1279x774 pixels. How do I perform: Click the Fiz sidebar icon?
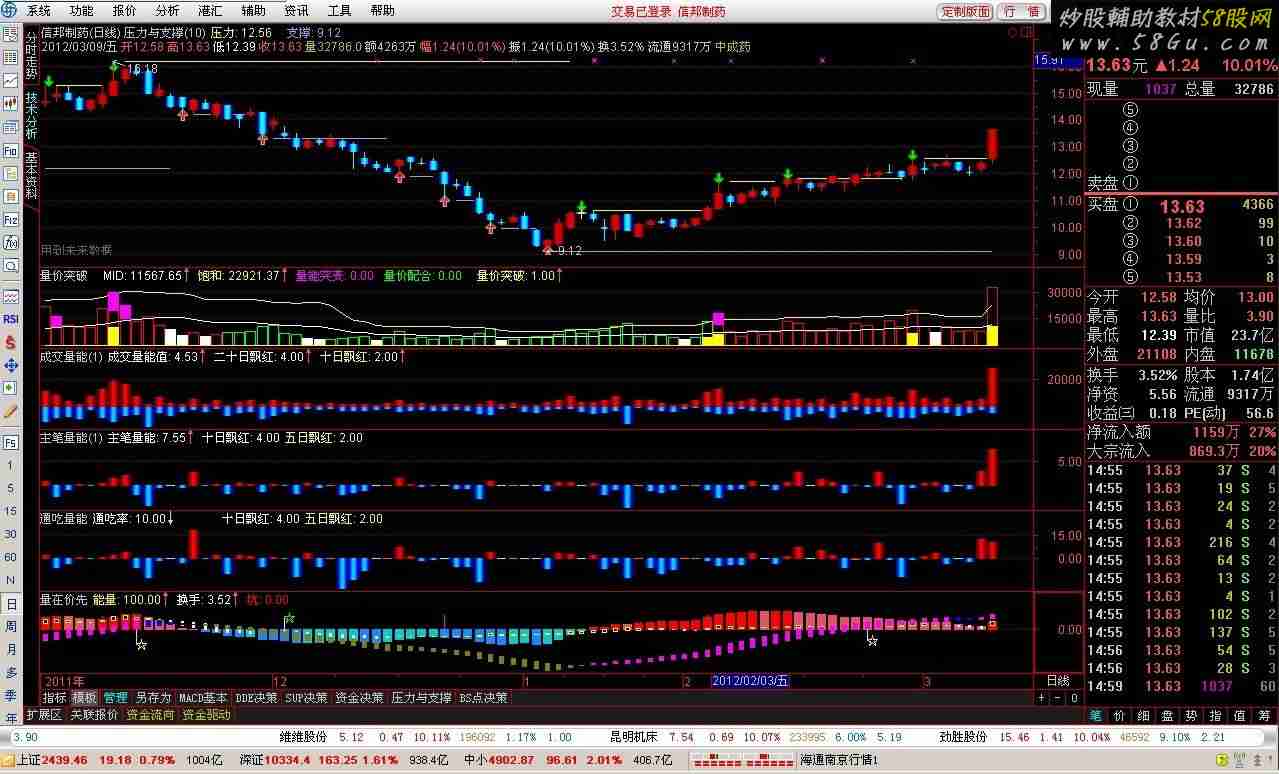coord(11,220)
